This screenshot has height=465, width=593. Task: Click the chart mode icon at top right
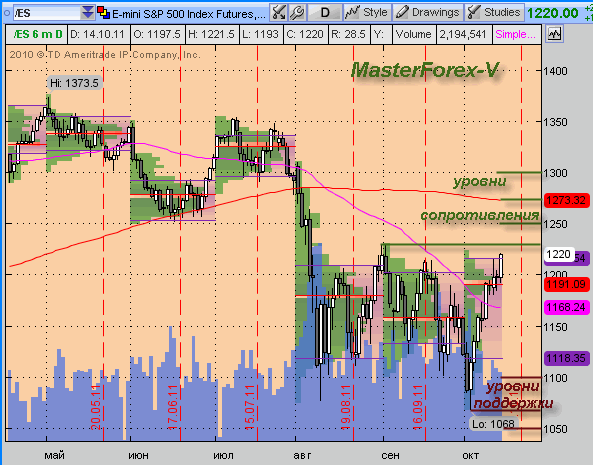pos(555,34)
